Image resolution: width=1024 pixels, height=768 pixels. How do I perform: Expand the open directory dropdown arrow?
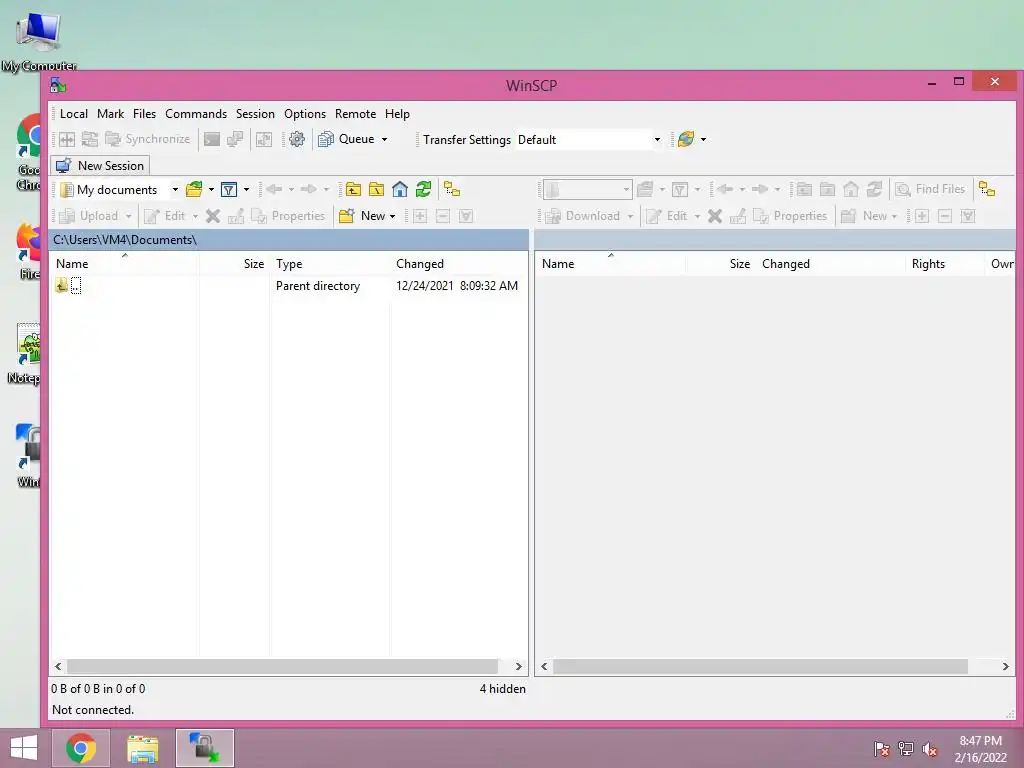tap(211, 189)
